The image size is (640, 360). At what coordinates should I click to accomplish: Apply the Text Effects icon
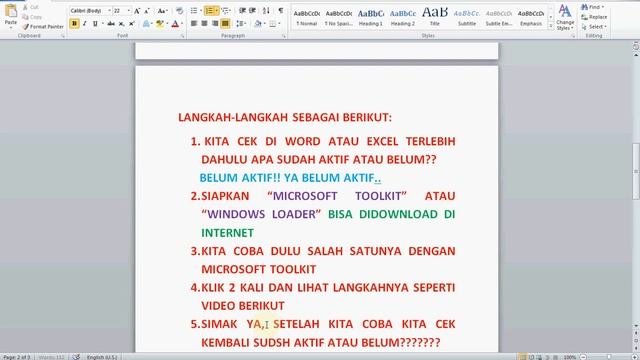pyautogui.click(x=146, y=24)
